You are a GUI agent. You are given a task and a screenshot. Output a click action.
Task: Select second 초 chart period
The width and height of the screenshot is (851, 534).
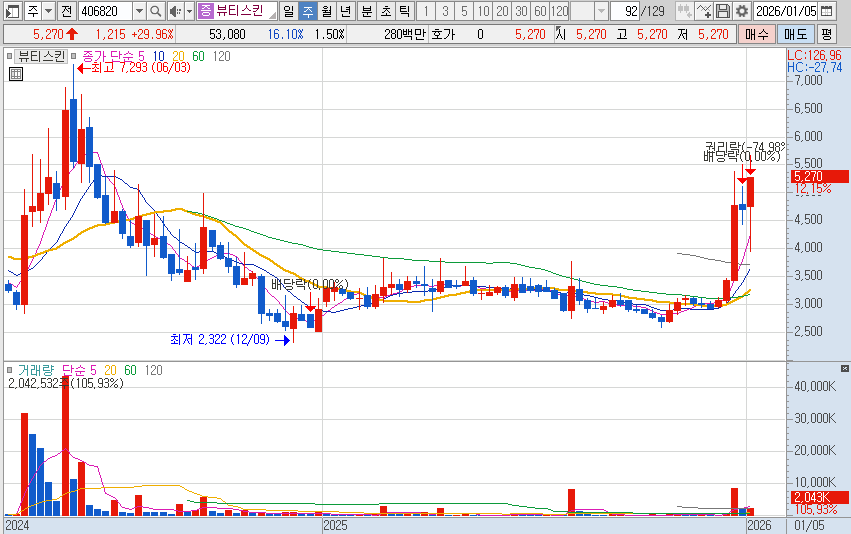click(x=386, y=11)
